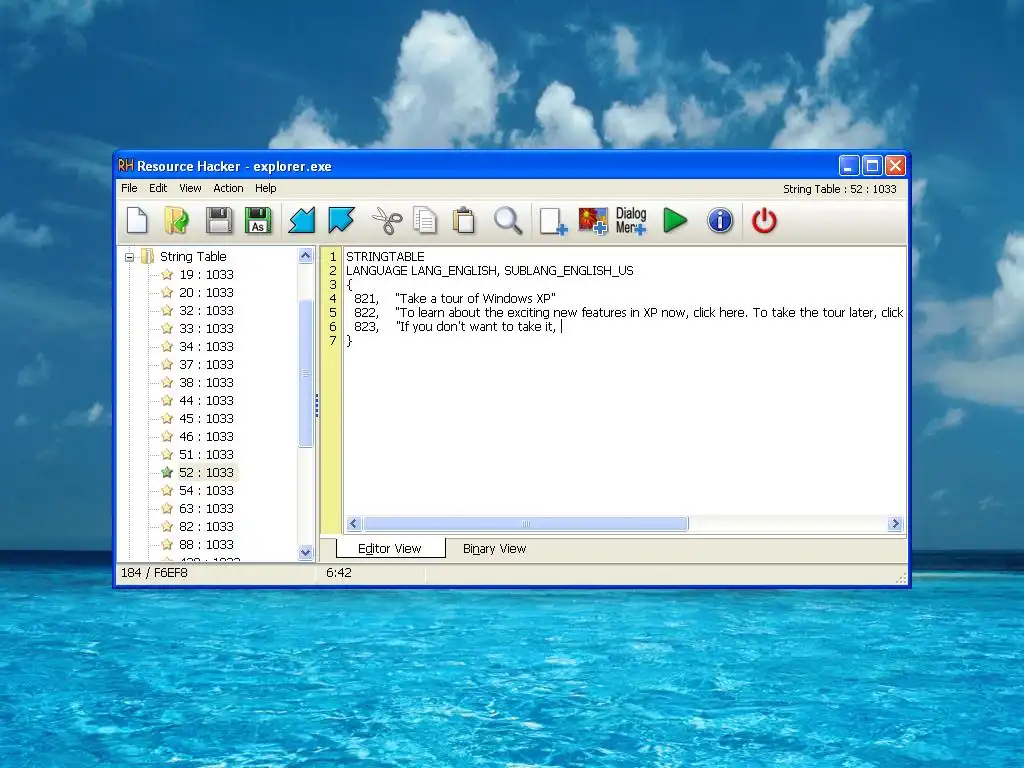Click the editor horizontal scroll left arrow
Screen dimensions: 1024x768
[x=354, y=523]
